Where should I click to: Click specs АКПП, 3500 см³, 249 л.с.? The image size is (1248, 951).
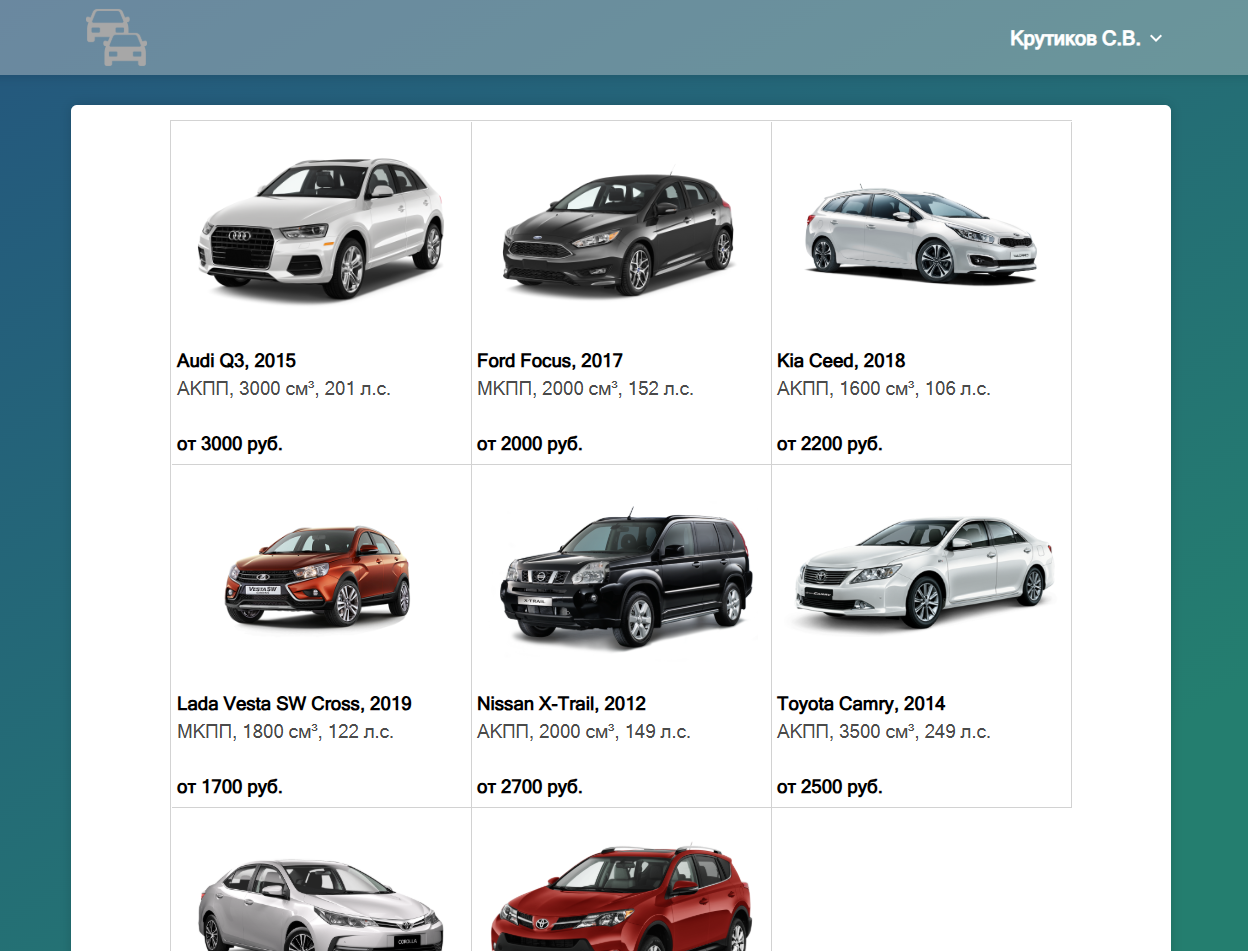click(x=884, y=732)
